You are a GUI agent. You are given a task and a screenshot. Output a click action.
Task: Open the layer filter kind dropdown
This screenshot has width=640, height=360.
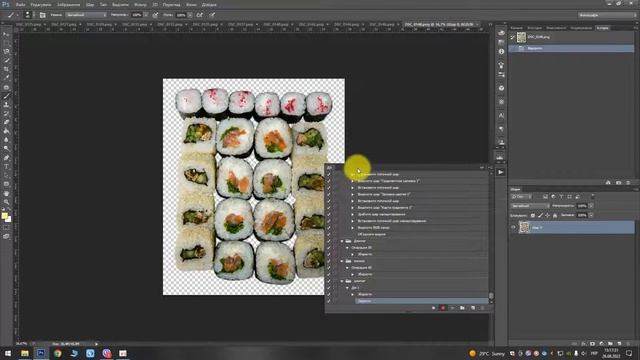521,197
